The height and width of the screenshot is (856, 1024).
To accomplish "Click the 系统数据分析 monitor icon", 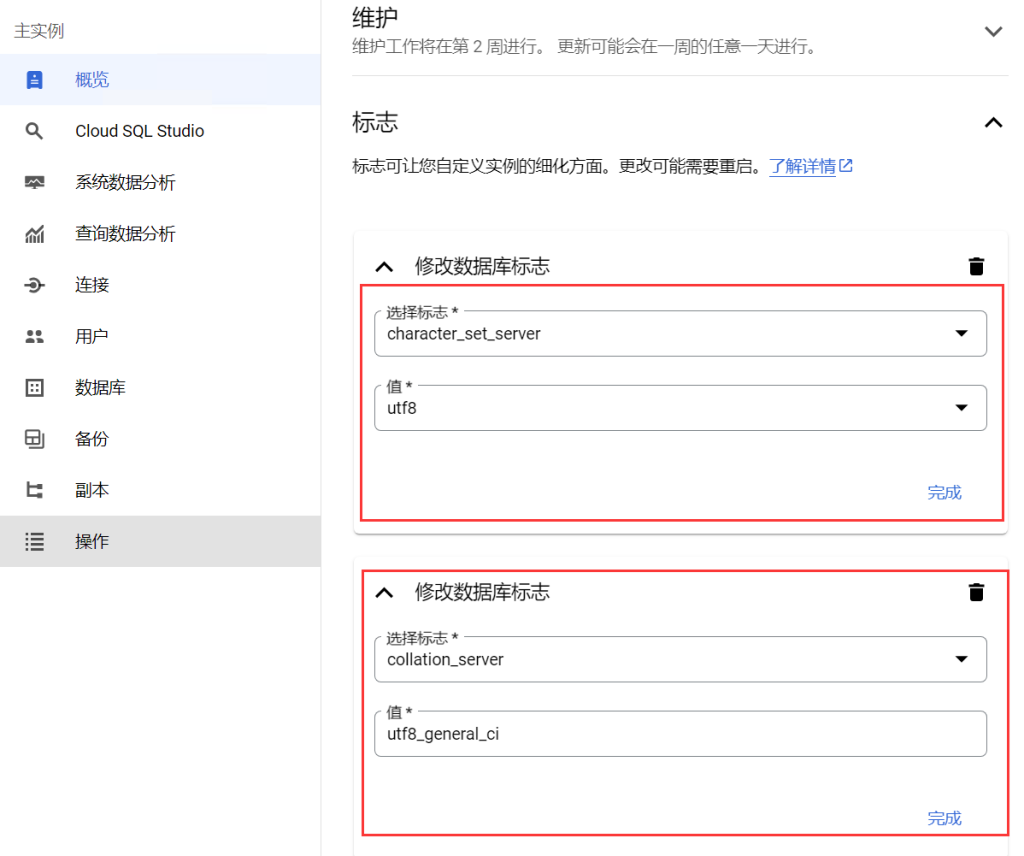I will [35, 182].
